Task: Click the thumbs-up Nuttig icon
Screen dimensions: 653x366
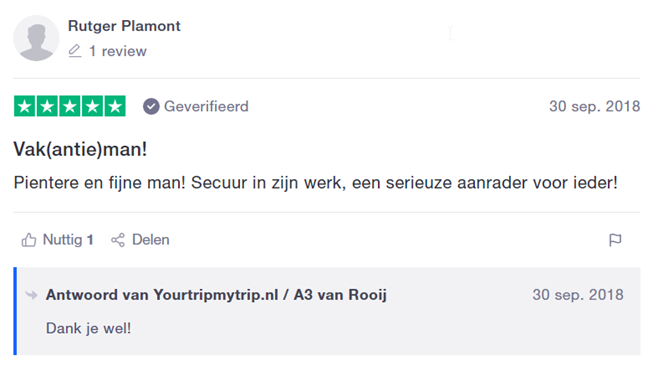Action: coord(29,240)
